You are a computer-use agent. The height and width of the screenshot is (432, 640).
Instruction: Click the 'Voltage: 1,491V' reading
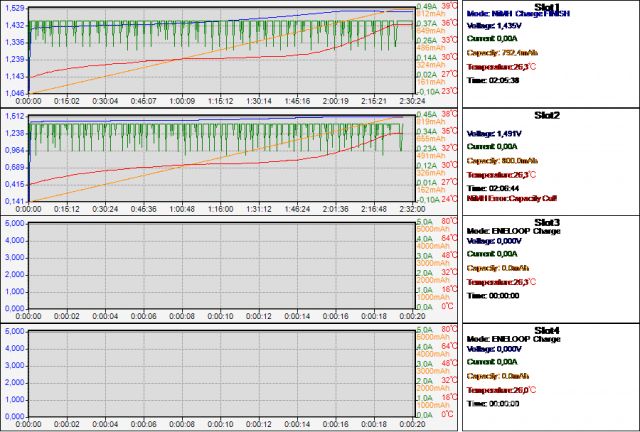click(x=494, y=134)
